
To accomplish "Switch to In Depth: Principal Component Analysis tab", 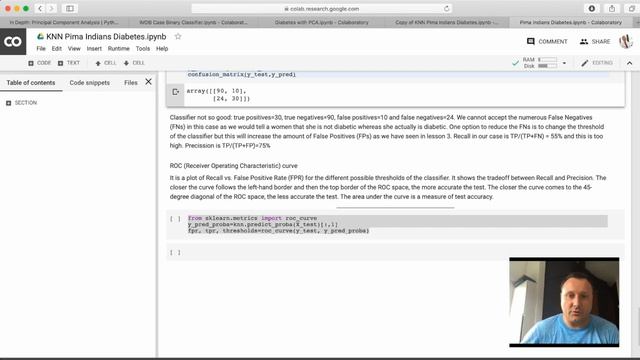I will coord(64,22).
